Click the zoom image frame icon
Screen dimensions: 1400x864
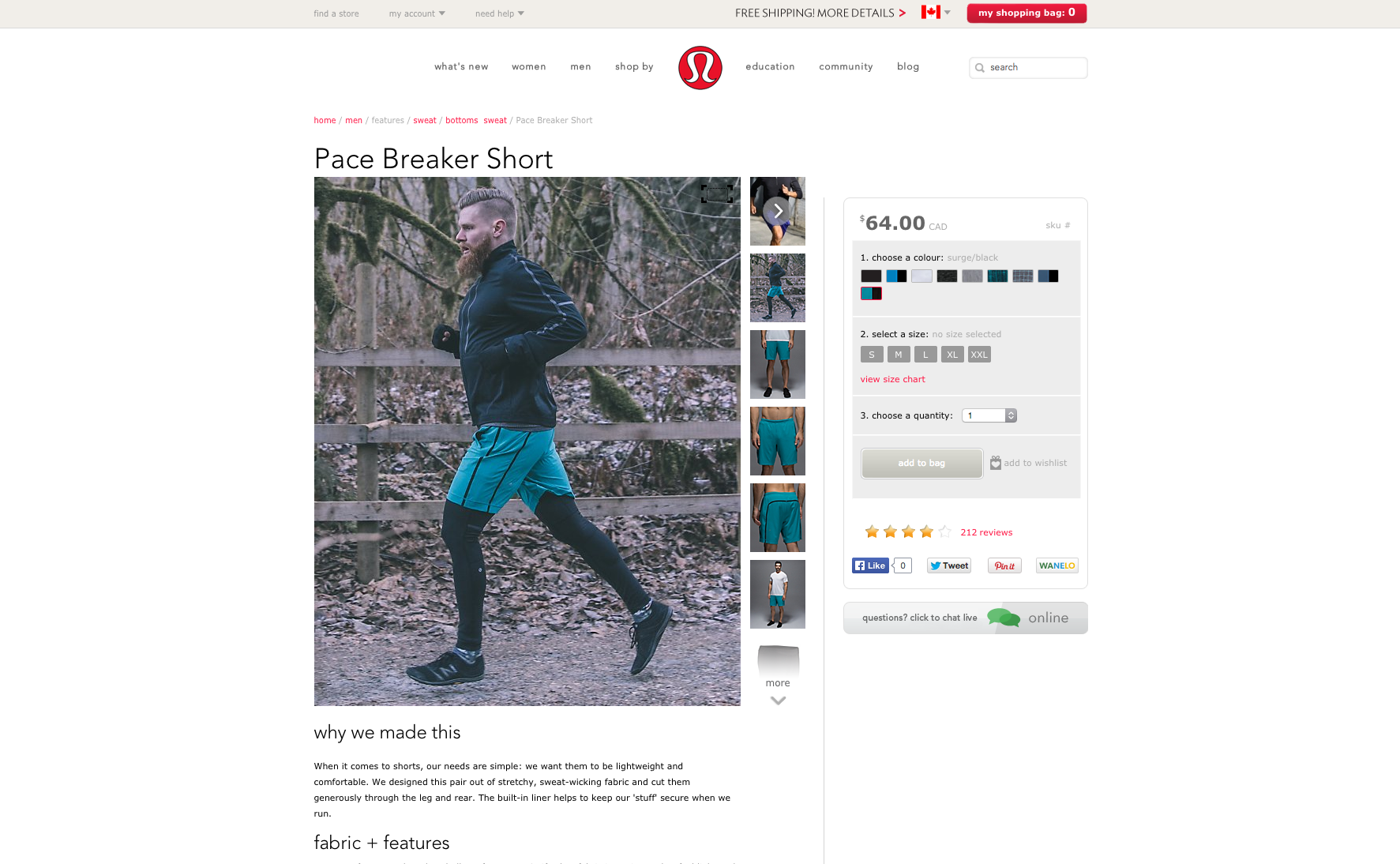click(717, 193)
